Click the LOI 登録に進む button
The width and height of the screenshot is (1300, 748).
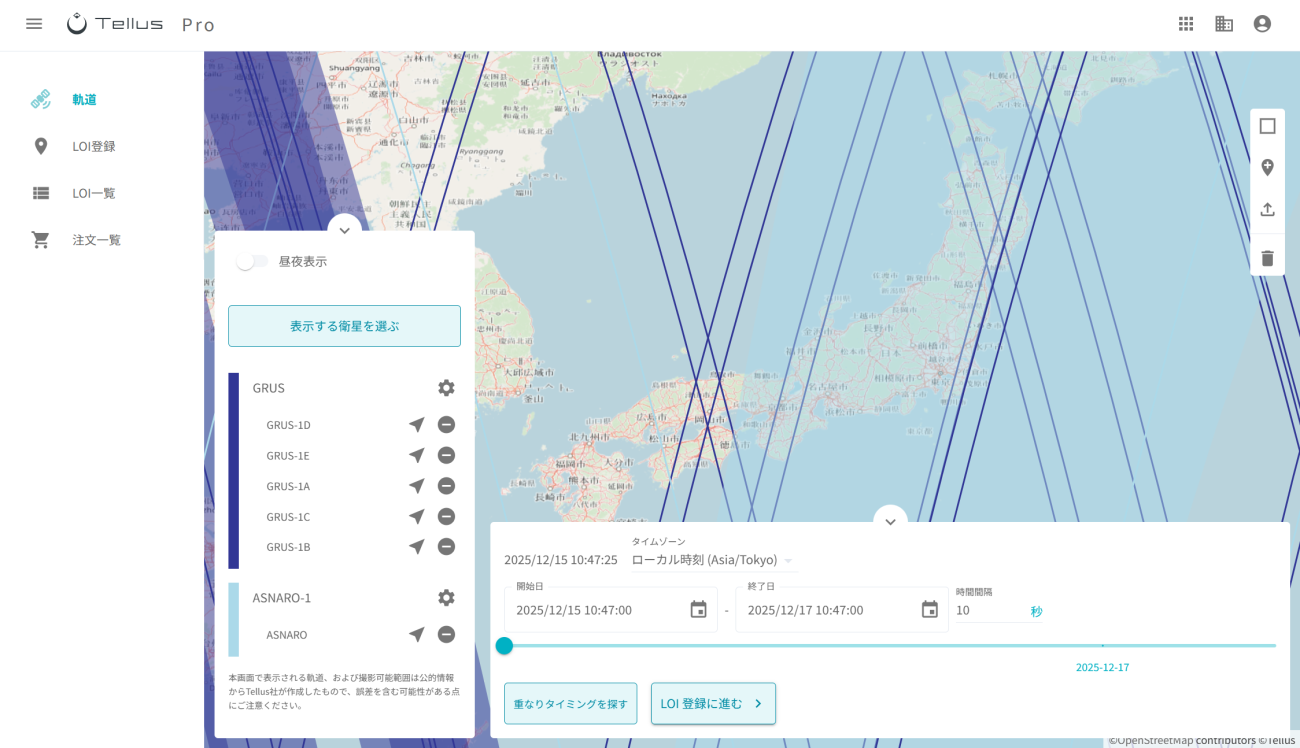[712, 704]
